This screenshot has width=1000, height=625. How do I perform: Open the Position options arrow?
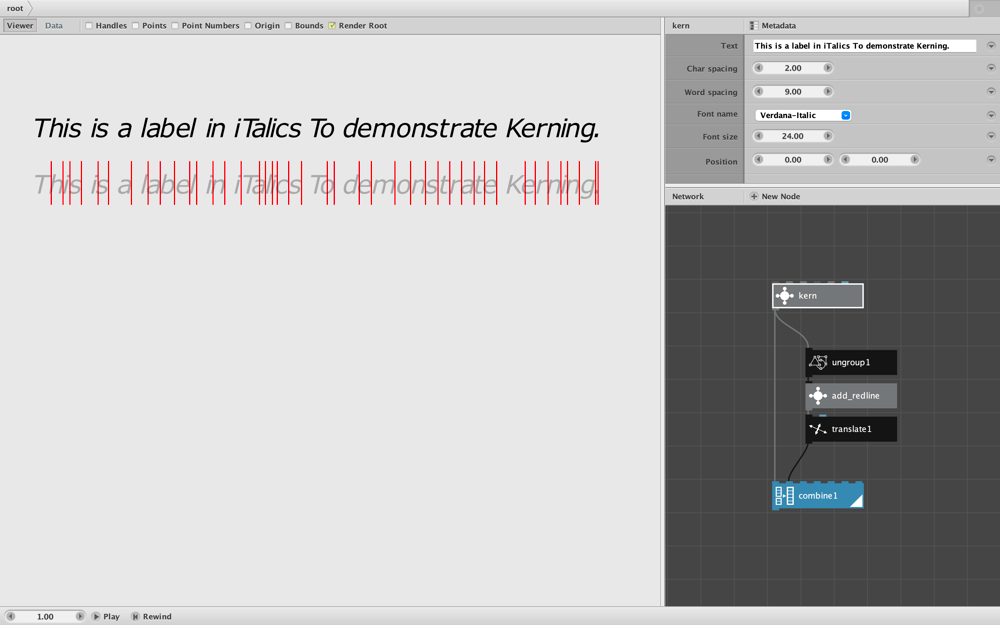991,159
